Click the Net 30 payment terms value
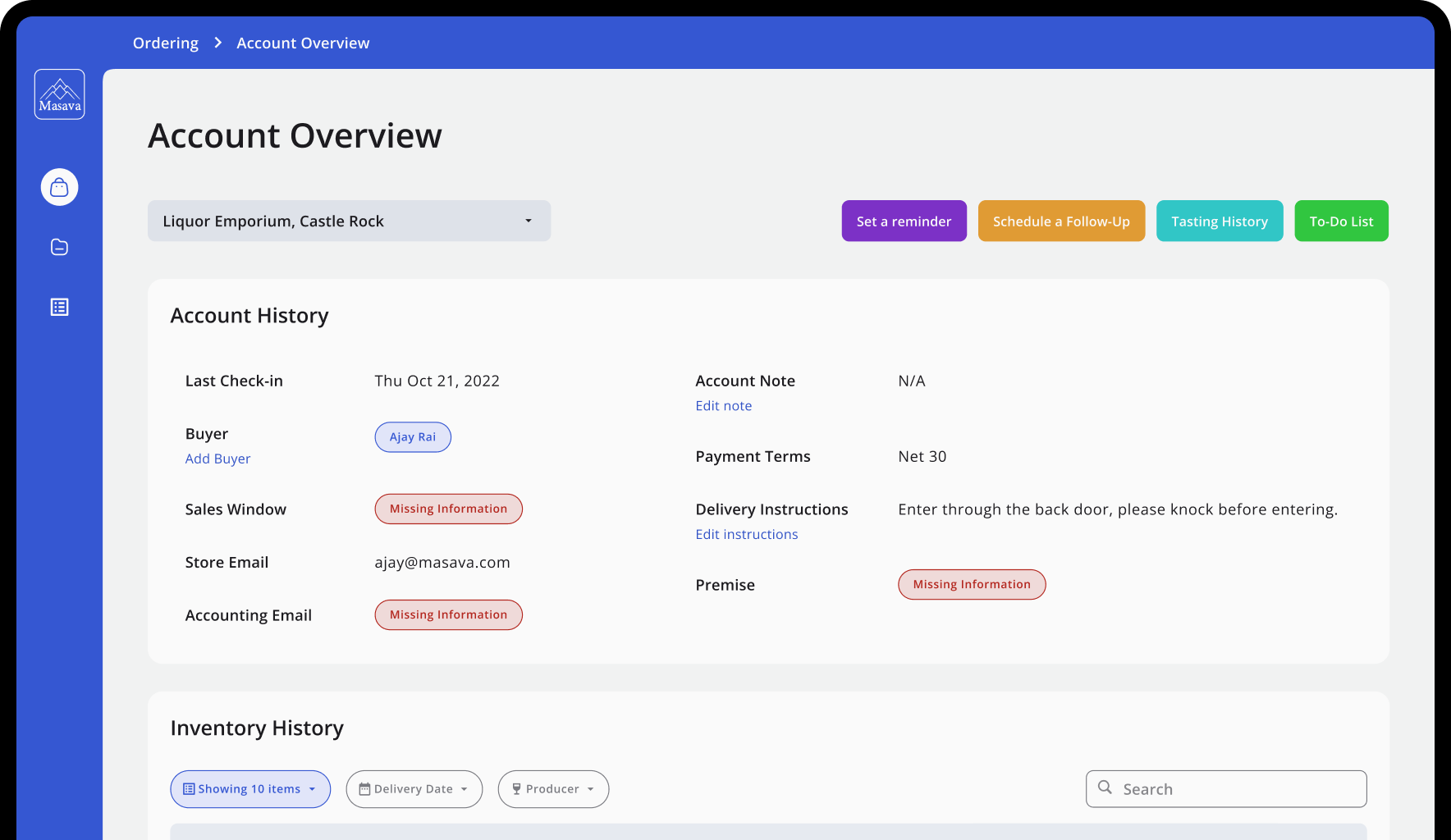 coord(922,456)
